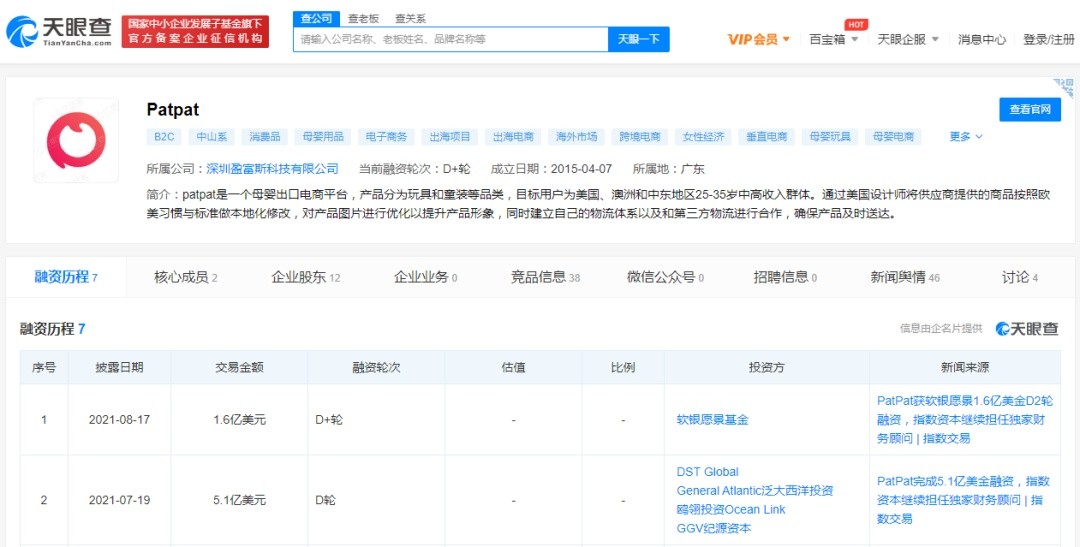
Task: Click the 出海项目 tag
Action: click(450, 136)
